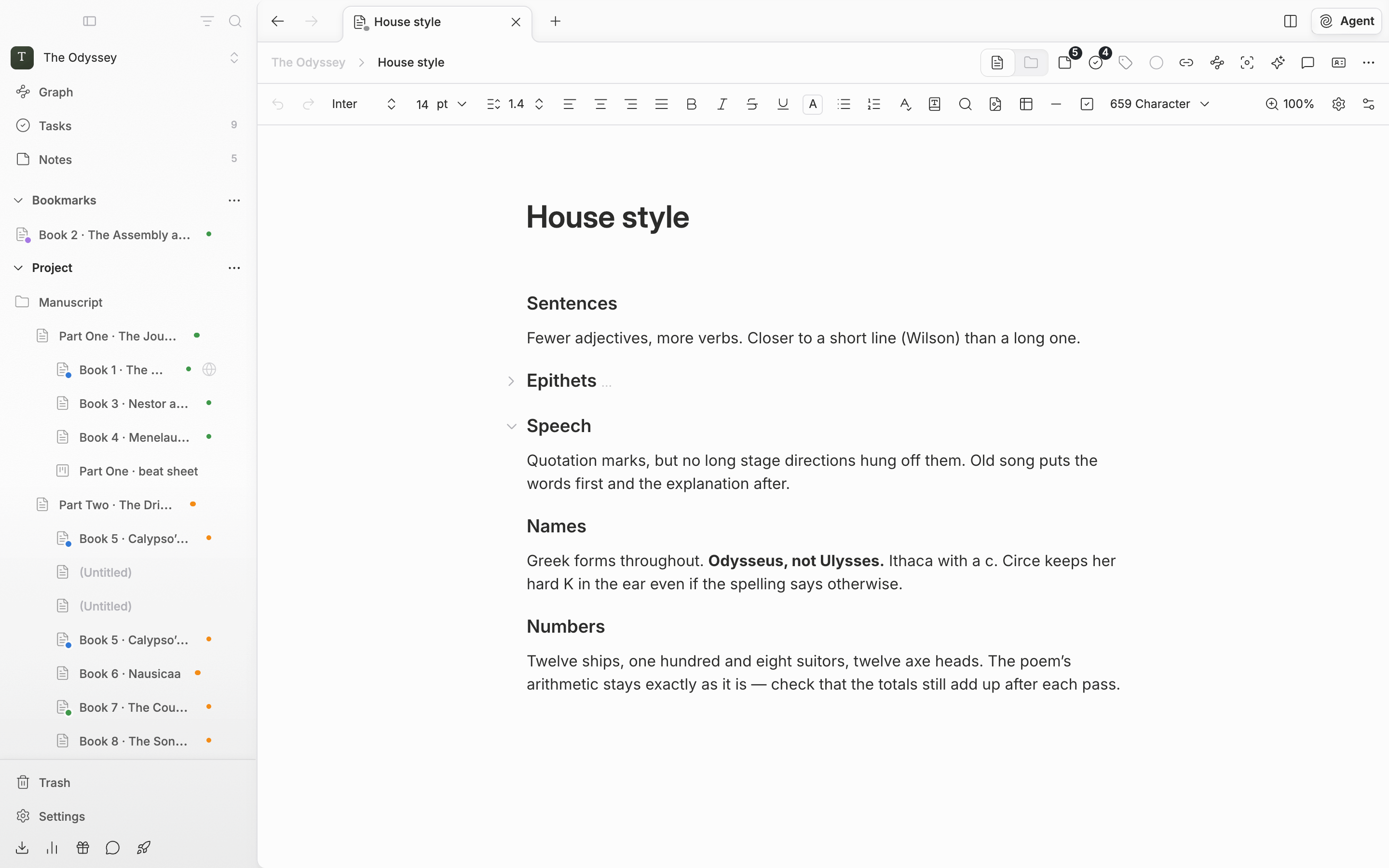Open the sidebar search icon
This screenshot has width=1389, height=868.
point(235,21)
